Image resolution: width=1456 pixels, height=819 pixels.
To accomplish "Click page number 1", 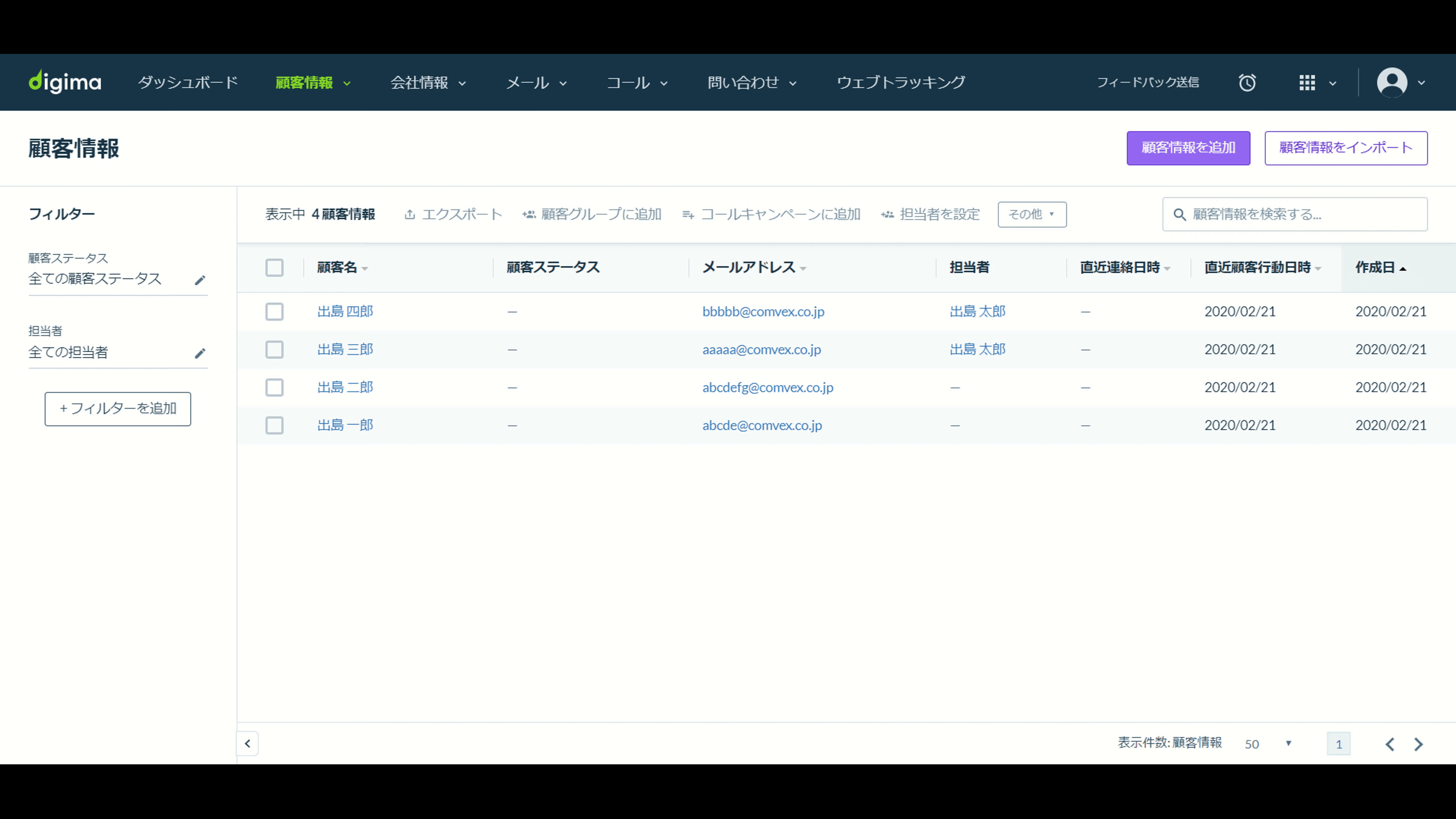I will 1338,744.
